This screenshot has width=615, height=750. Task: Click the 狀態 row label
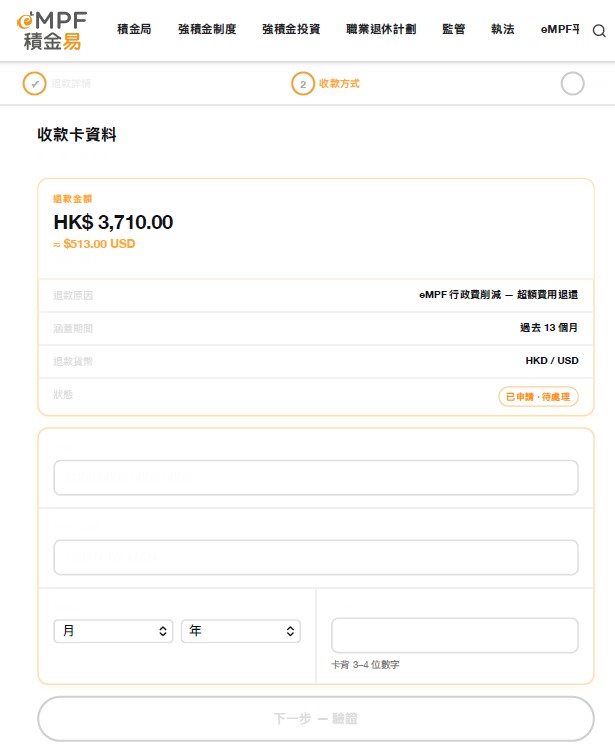tap(63, 394)
